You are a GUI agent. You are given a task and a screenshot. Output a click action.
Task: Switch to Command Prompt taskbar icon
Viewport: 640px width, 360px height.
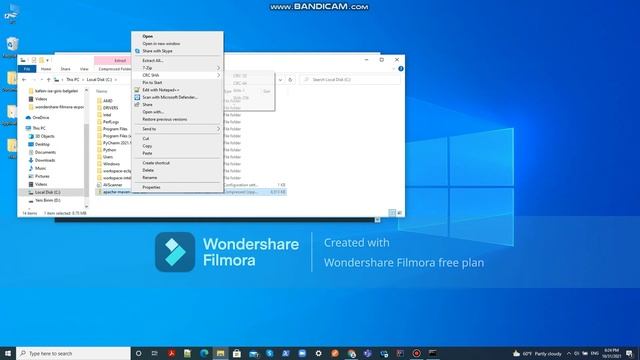point(433,353)
